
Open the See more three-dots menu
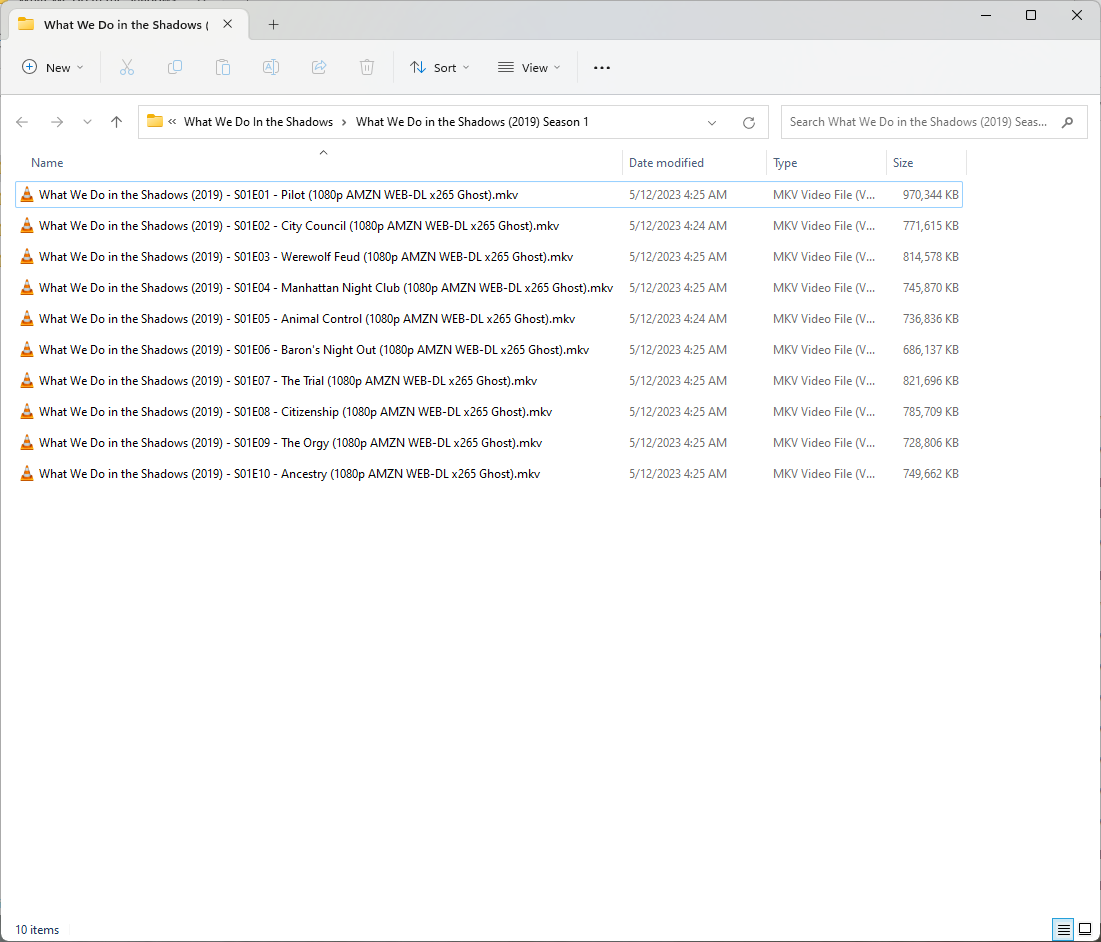pos(602,67)
